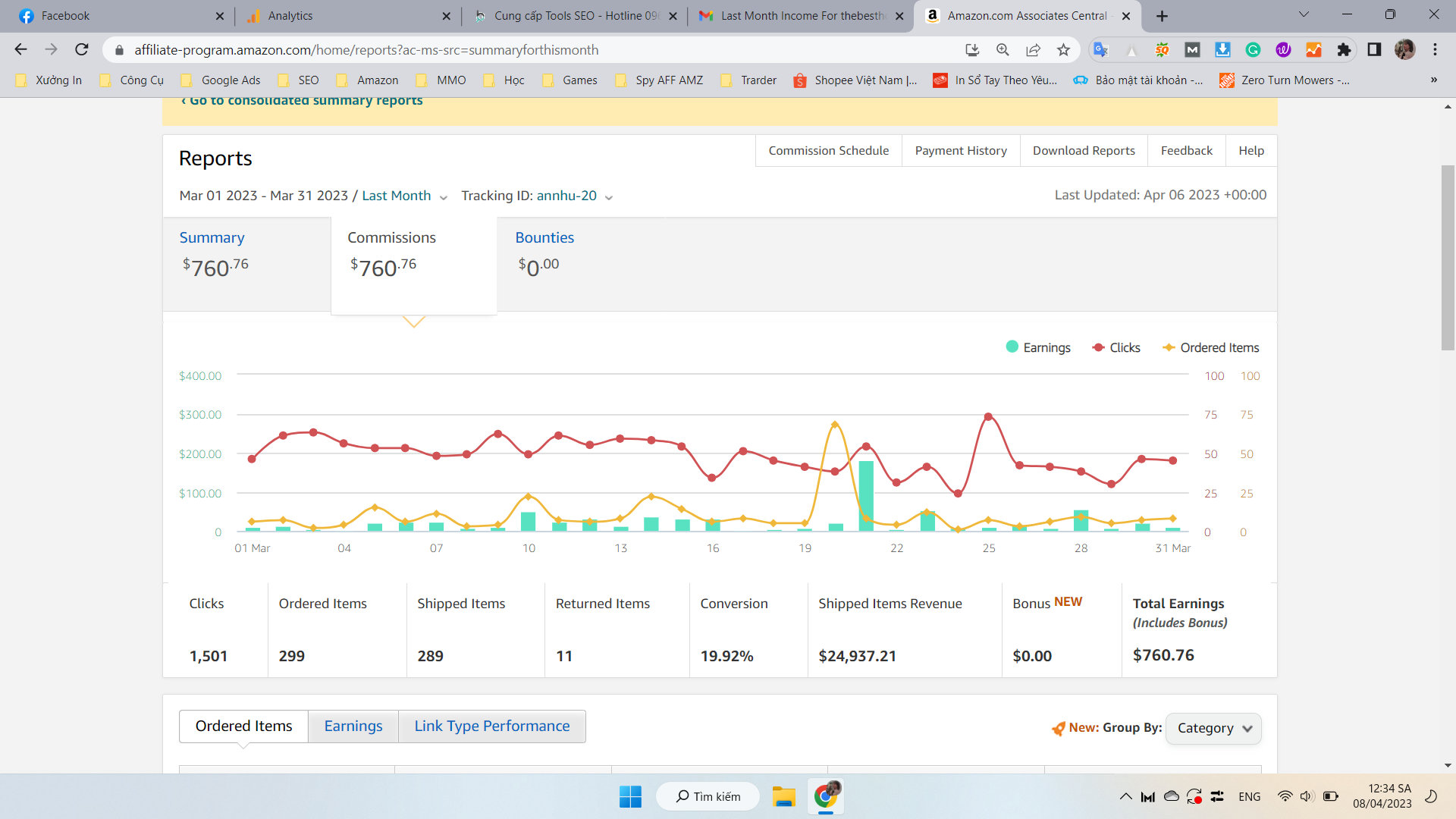The width and height of the screenshot is (1456, 819).
Task: Close the Facebook tab
Action: (x=220, y=16)
